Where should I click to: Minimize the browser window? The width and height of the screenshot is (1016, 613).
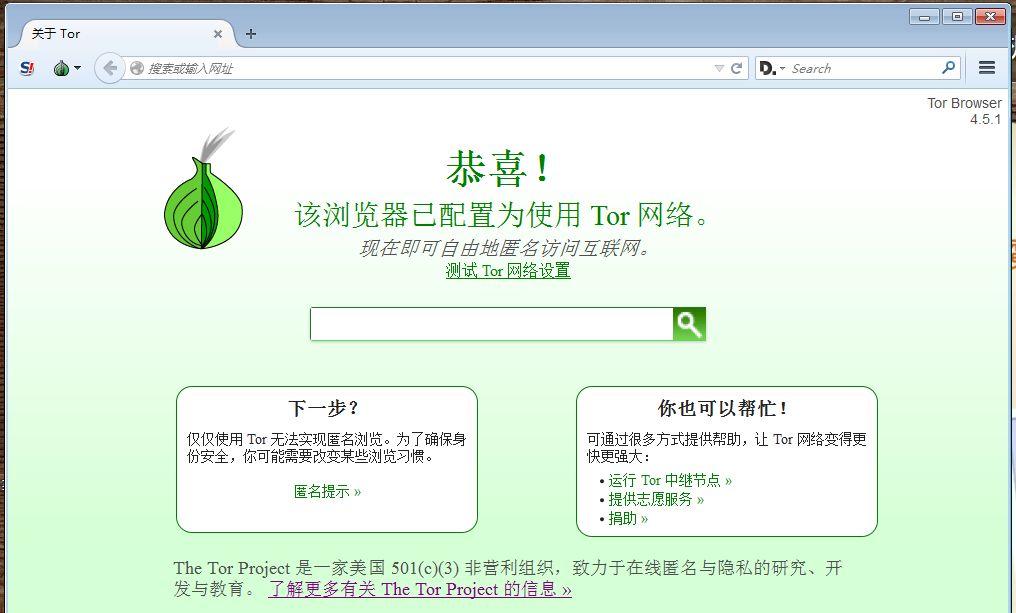click(925, 17)
